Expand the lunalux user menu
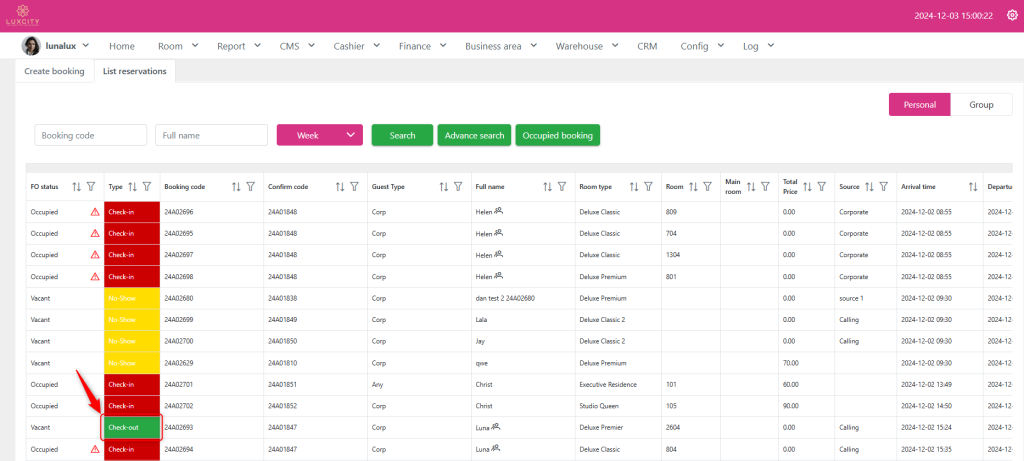 [x=56, y=46]
